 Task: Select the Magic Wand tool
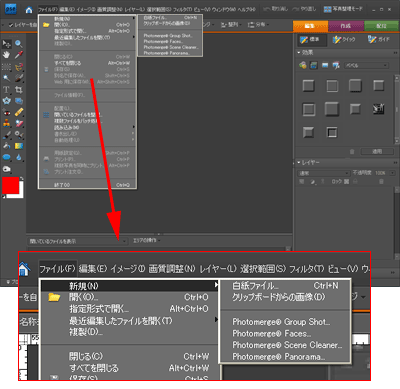tap(7, 78)
